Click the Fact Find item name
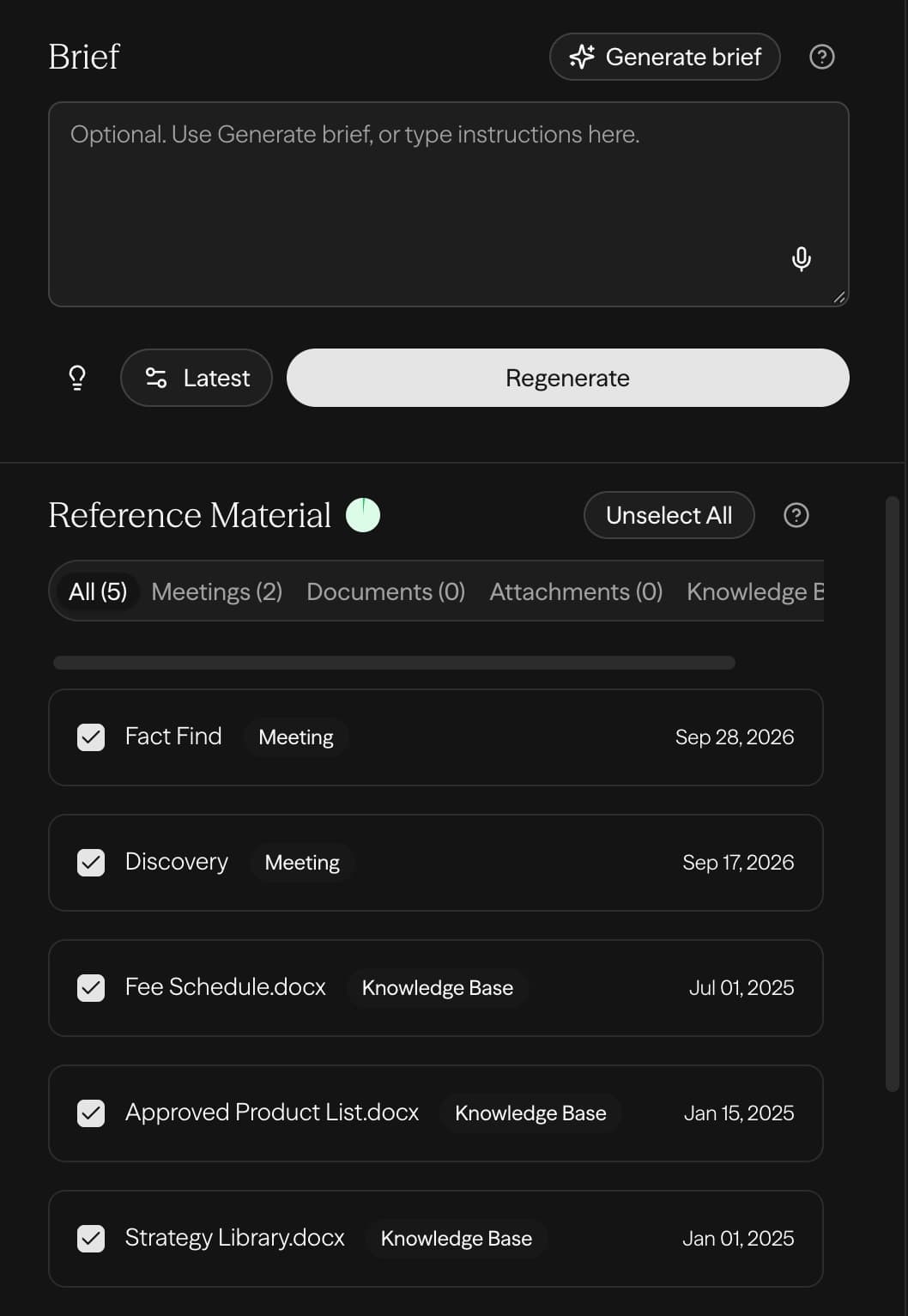This screenshot has height=1316, width=908. (x=173, y=737)
